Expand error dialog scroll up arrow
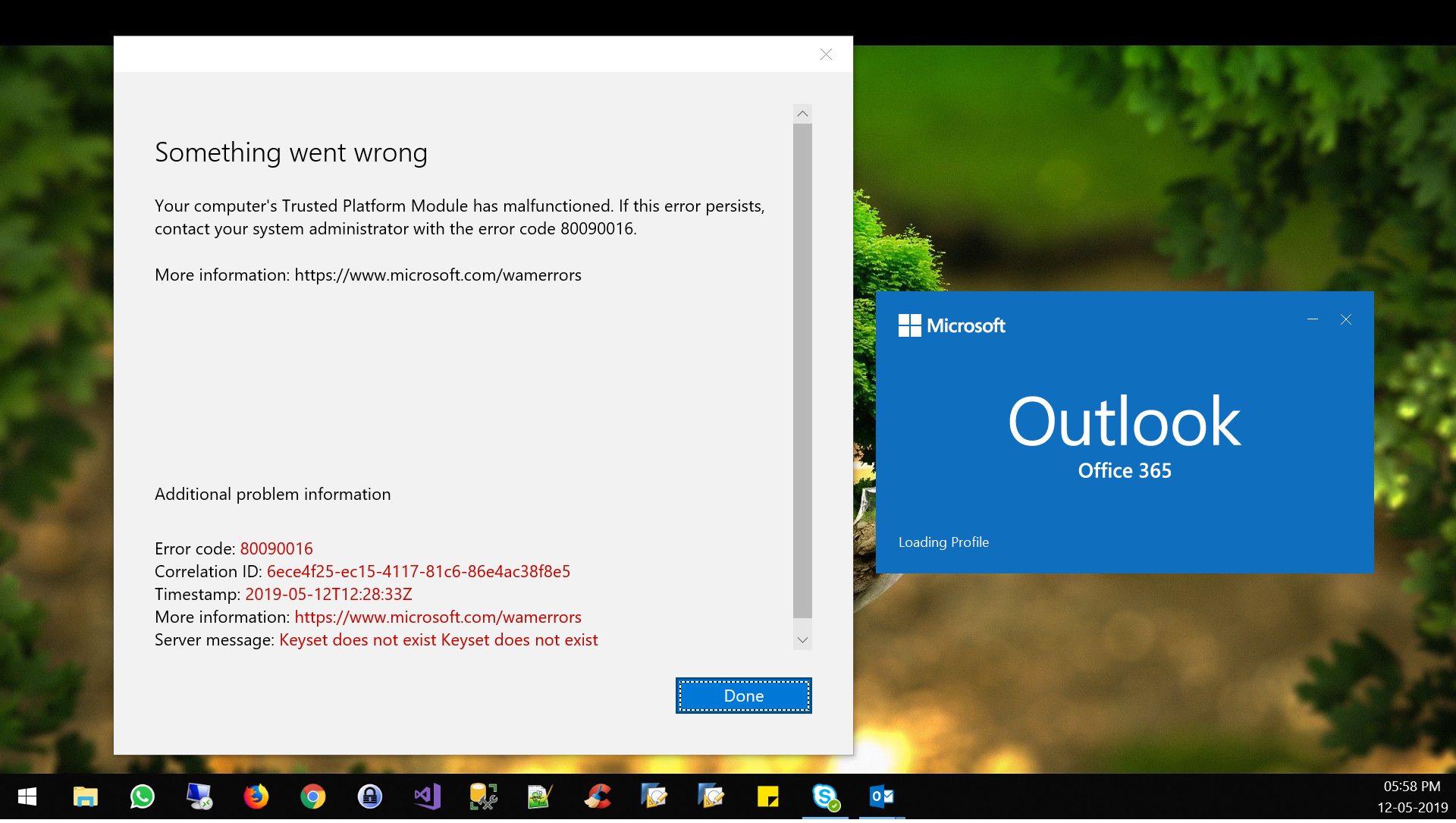 coord(802,114)
